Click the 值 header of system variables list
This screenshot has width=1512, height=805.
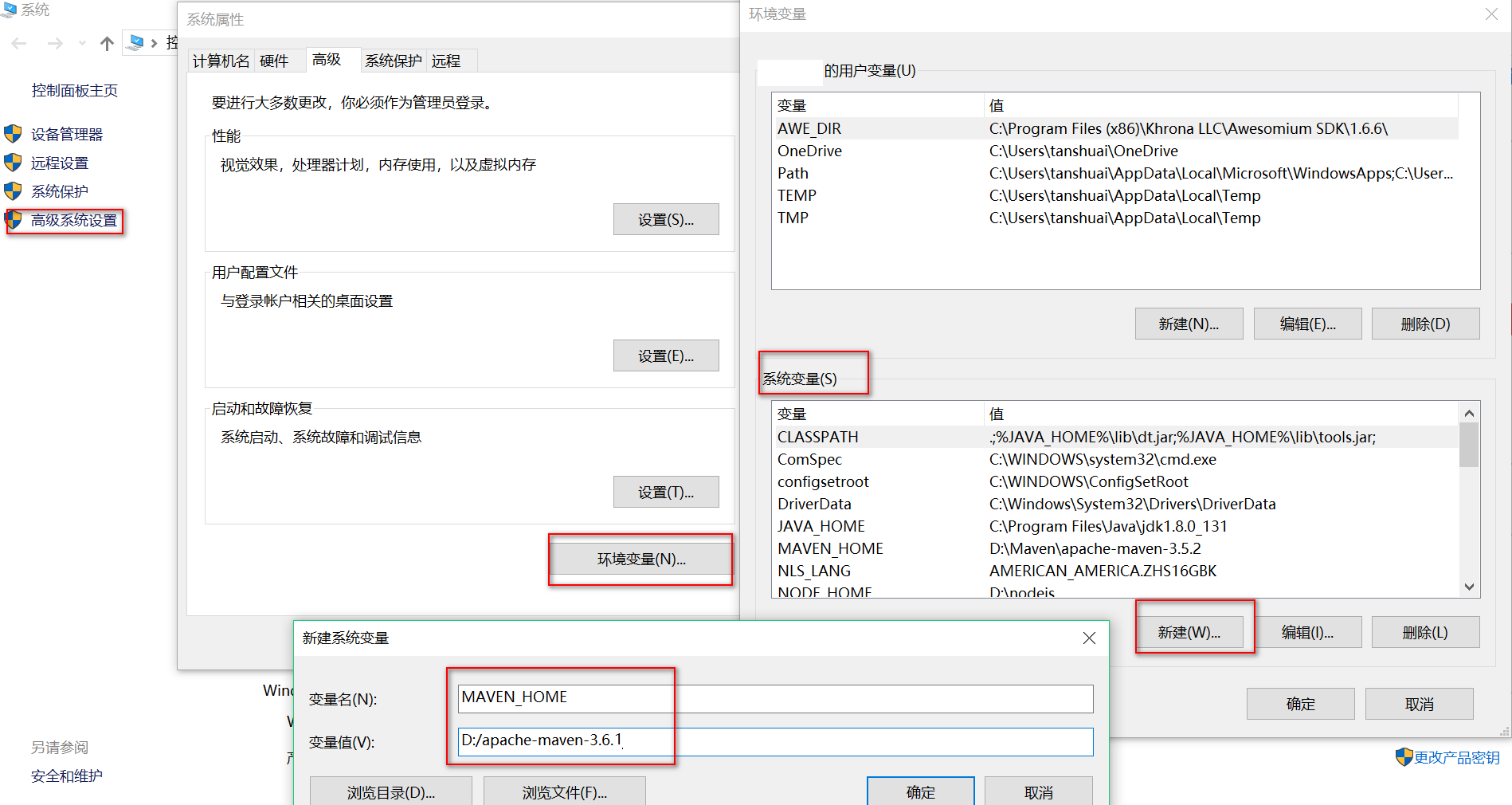pyautogui.click(x=1221, y=414)
